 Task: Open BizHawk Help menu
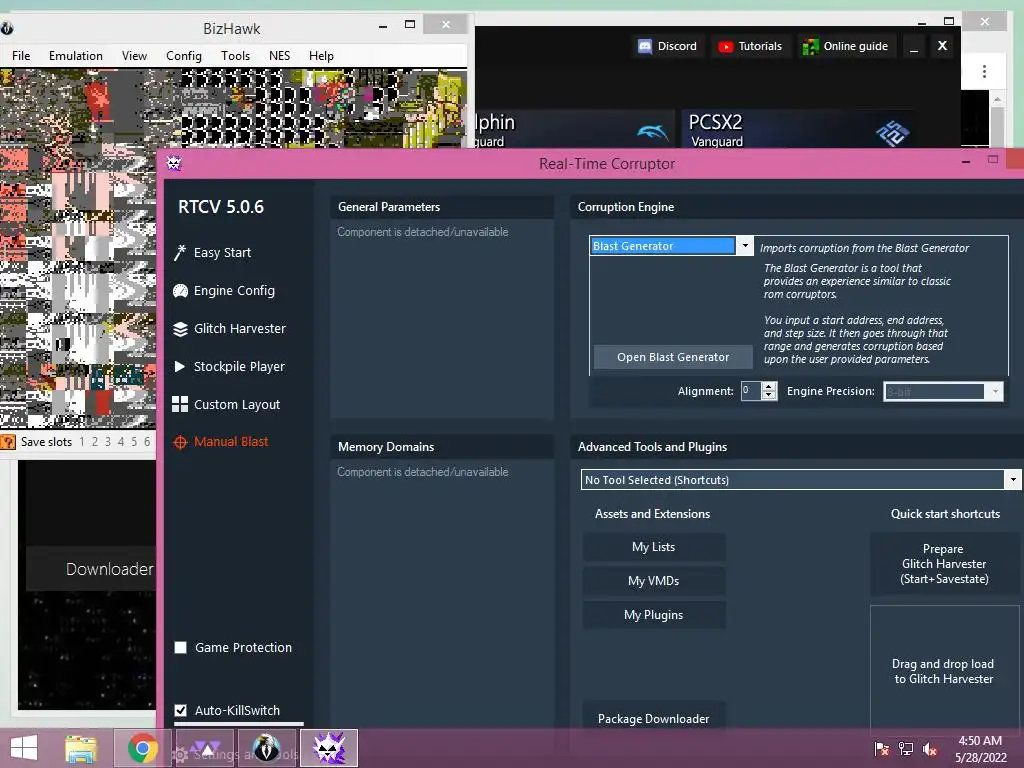click(x=321, y=56)
